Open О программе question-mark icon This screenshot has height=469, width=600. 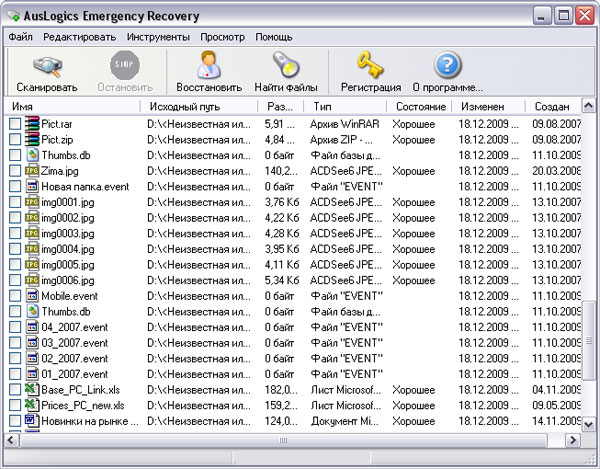click(x=447, y=65)
